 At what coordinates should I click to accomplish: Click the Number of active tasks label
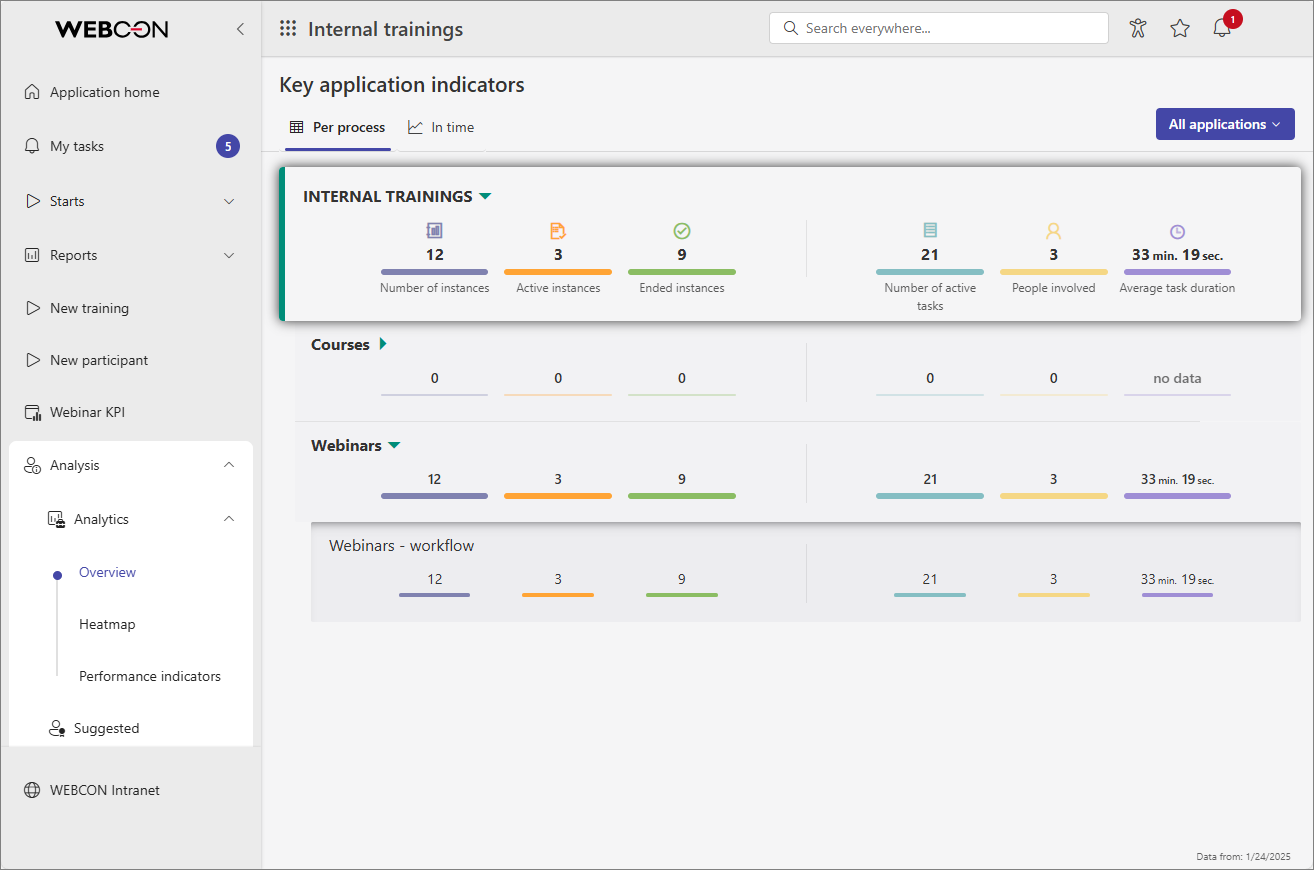(x=930, y=297)
